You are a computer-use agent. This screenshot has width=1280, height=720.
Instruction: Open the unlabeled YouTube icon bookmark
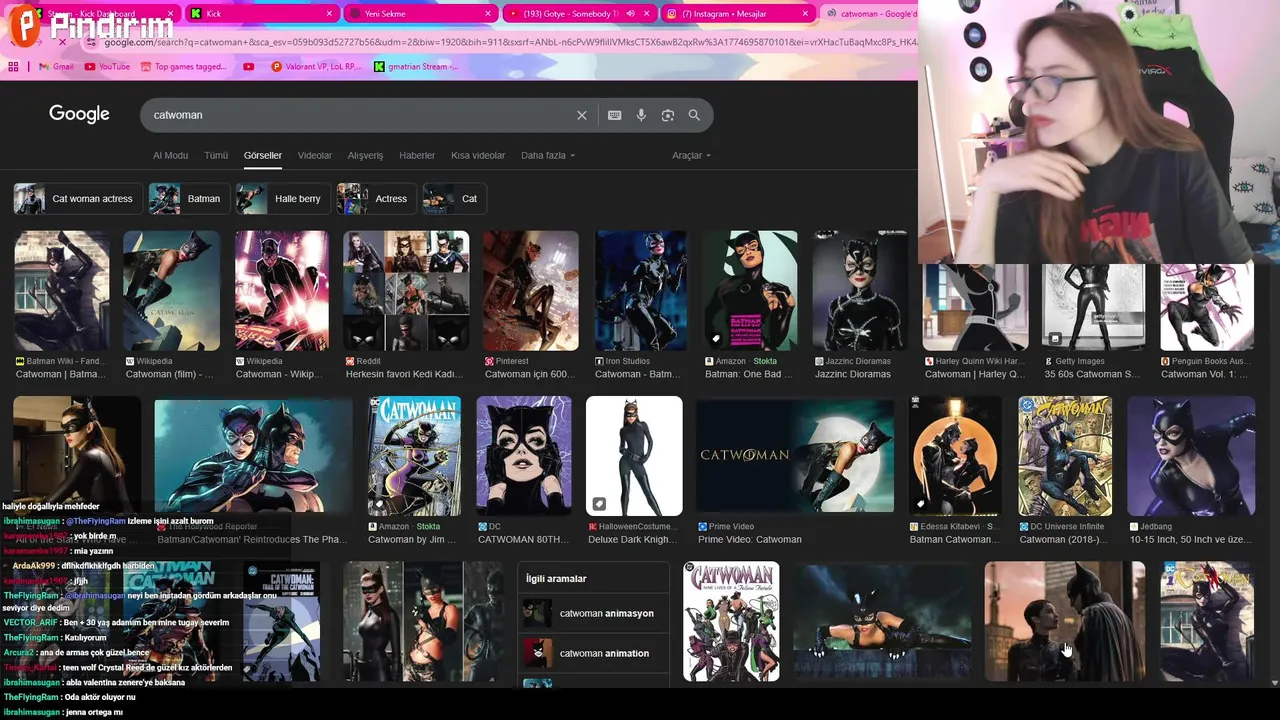coord(249,67)
